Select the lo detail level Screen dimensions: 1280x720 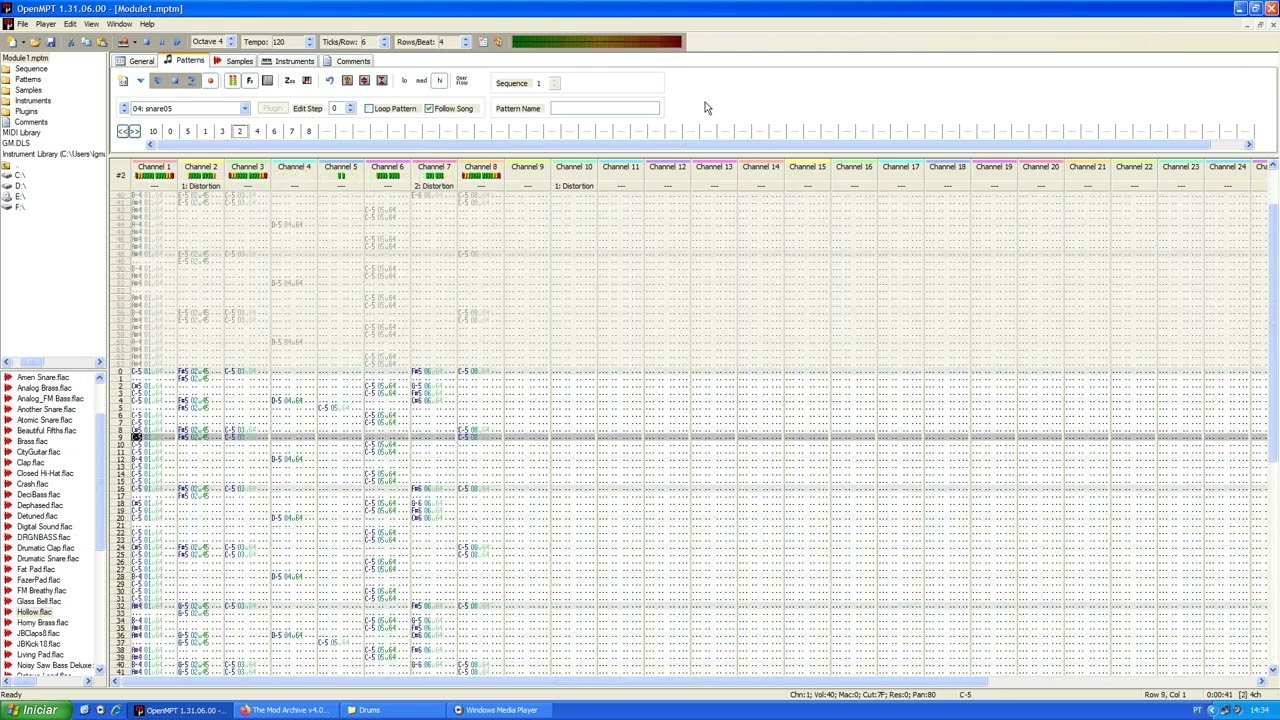pos(404,81)
